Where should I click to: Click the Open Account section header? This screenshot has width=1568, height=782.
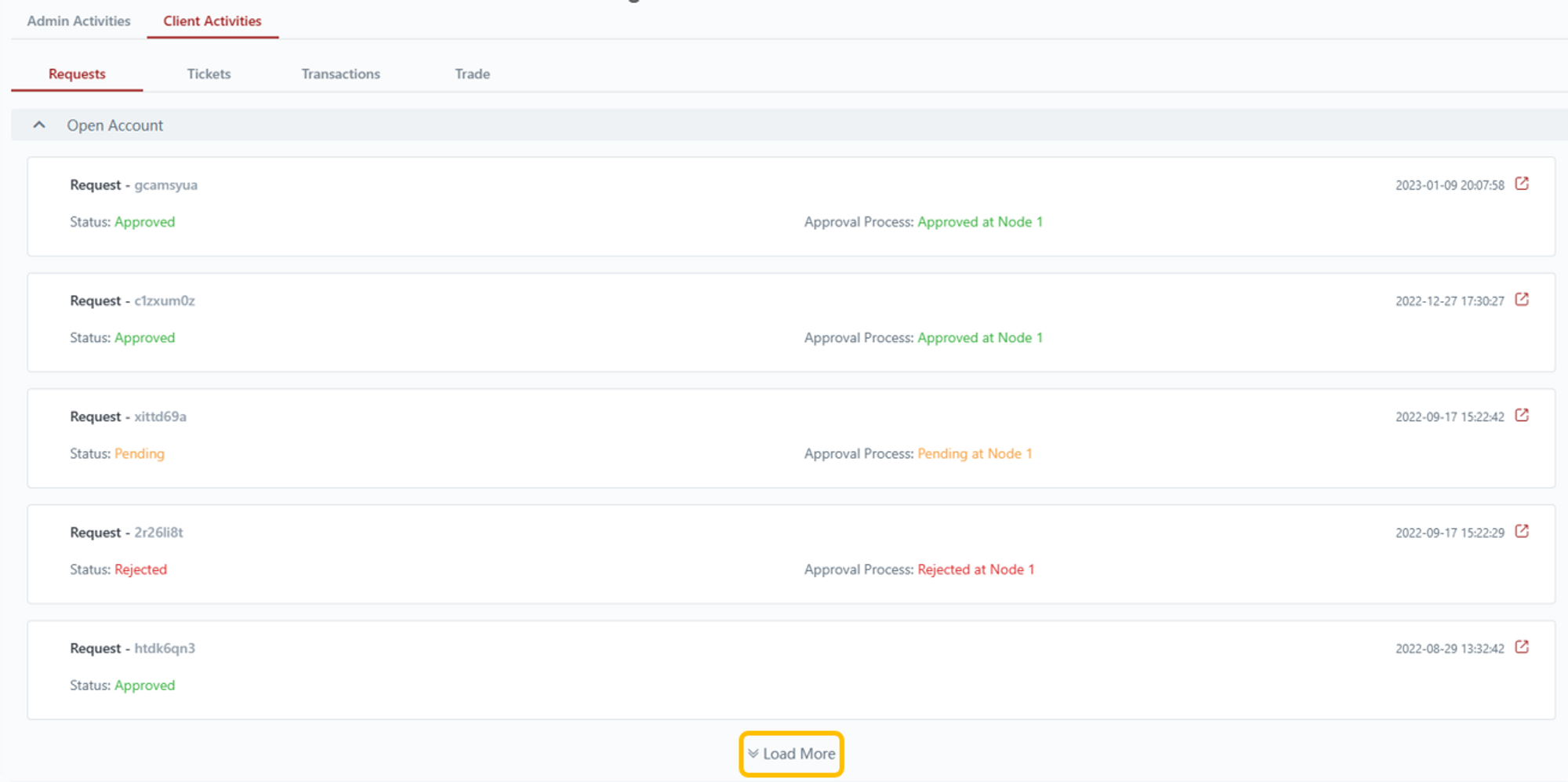coord(114,125)
